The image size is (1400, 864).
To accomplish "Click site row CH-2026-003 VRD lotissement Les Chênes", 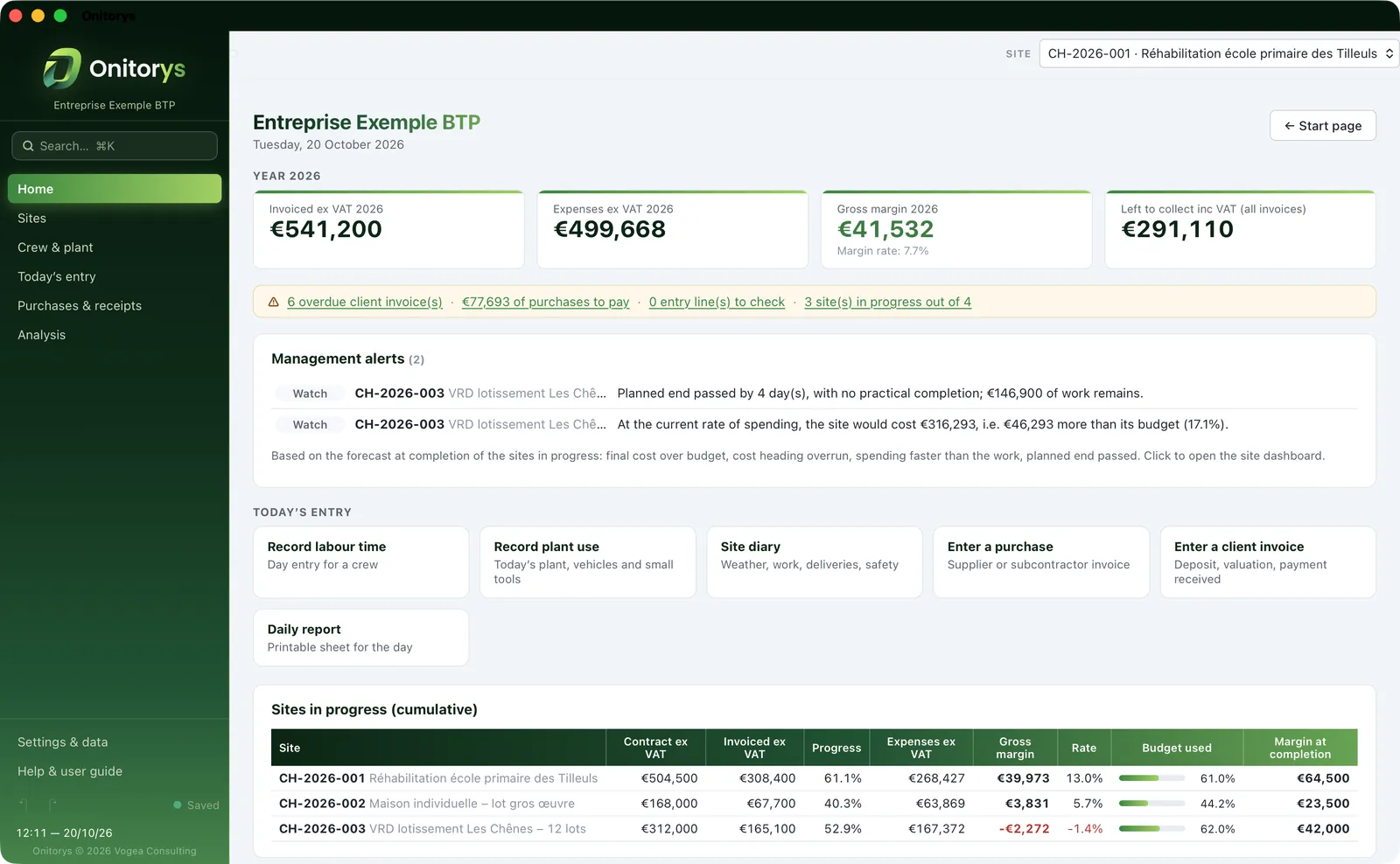I will [814, 829].
